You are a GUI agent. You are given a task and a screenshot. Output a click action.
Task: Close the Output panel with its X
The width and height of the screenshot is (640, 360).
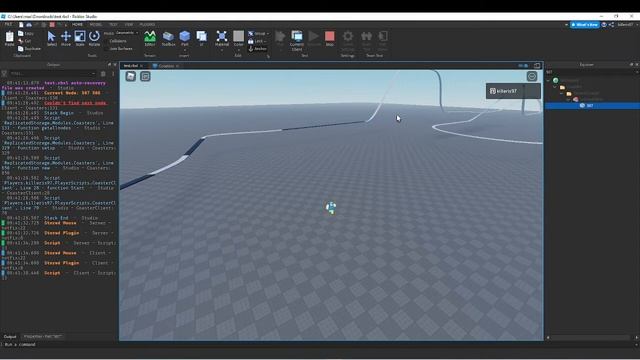click(x=115, y=64)
